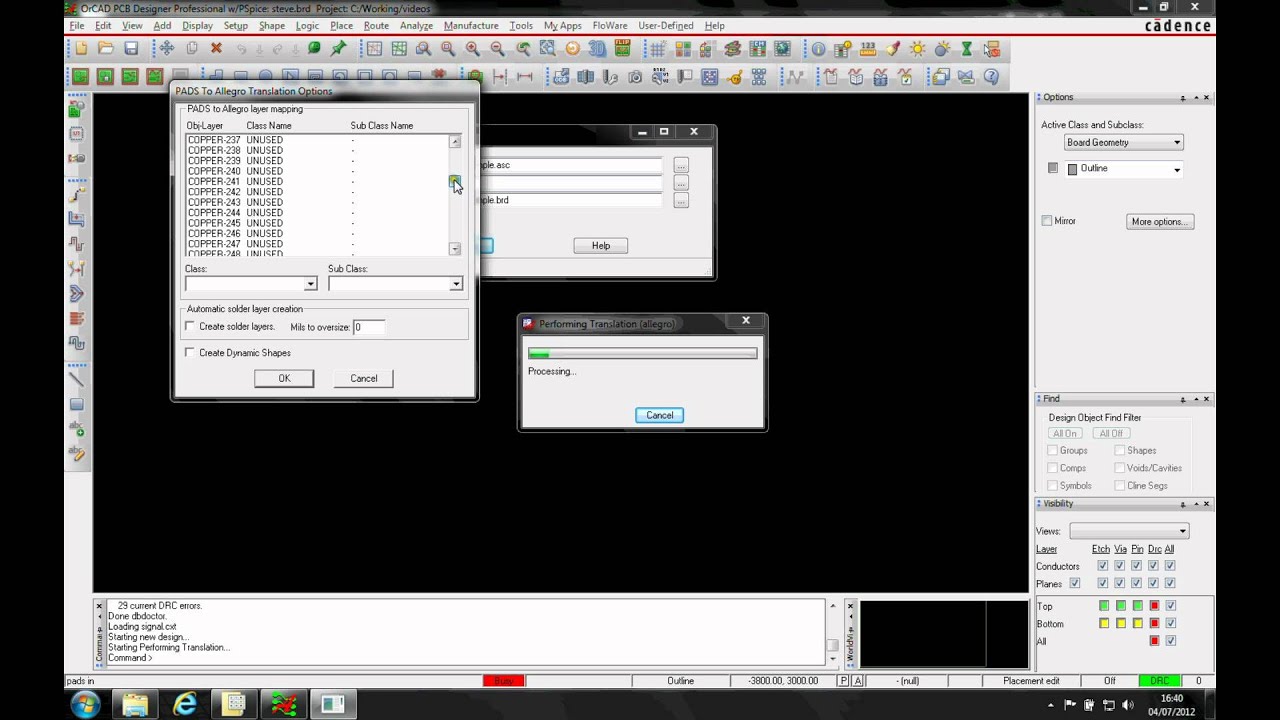Open the Class dropdown in translation options

tap(310, 284)
